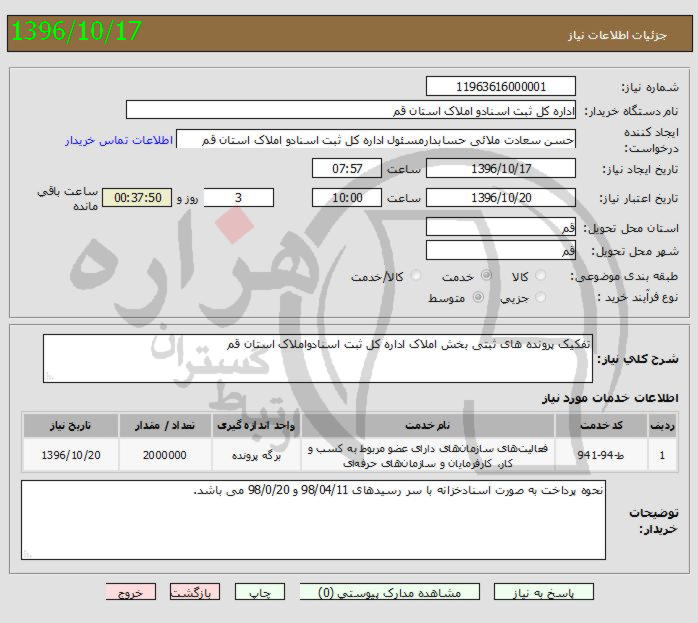The image size is (698, 623).
Task: Click the نام خدمت column header
Action: coord(428,425)
